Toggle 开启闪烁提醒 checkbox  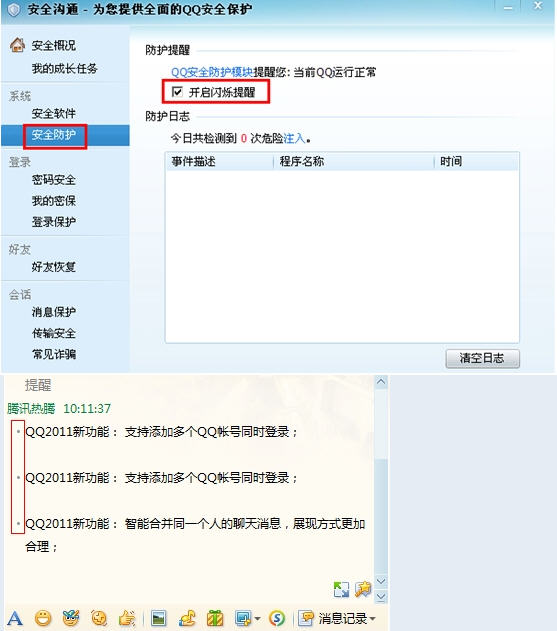[x=177, y=92]
